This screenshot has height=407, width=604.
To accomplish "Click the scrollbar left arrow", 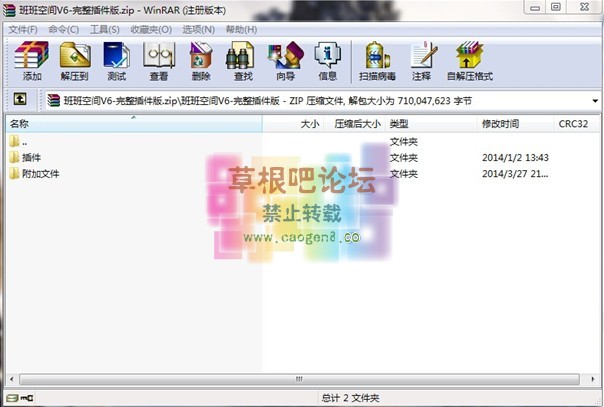I will (x=12, y=379).
